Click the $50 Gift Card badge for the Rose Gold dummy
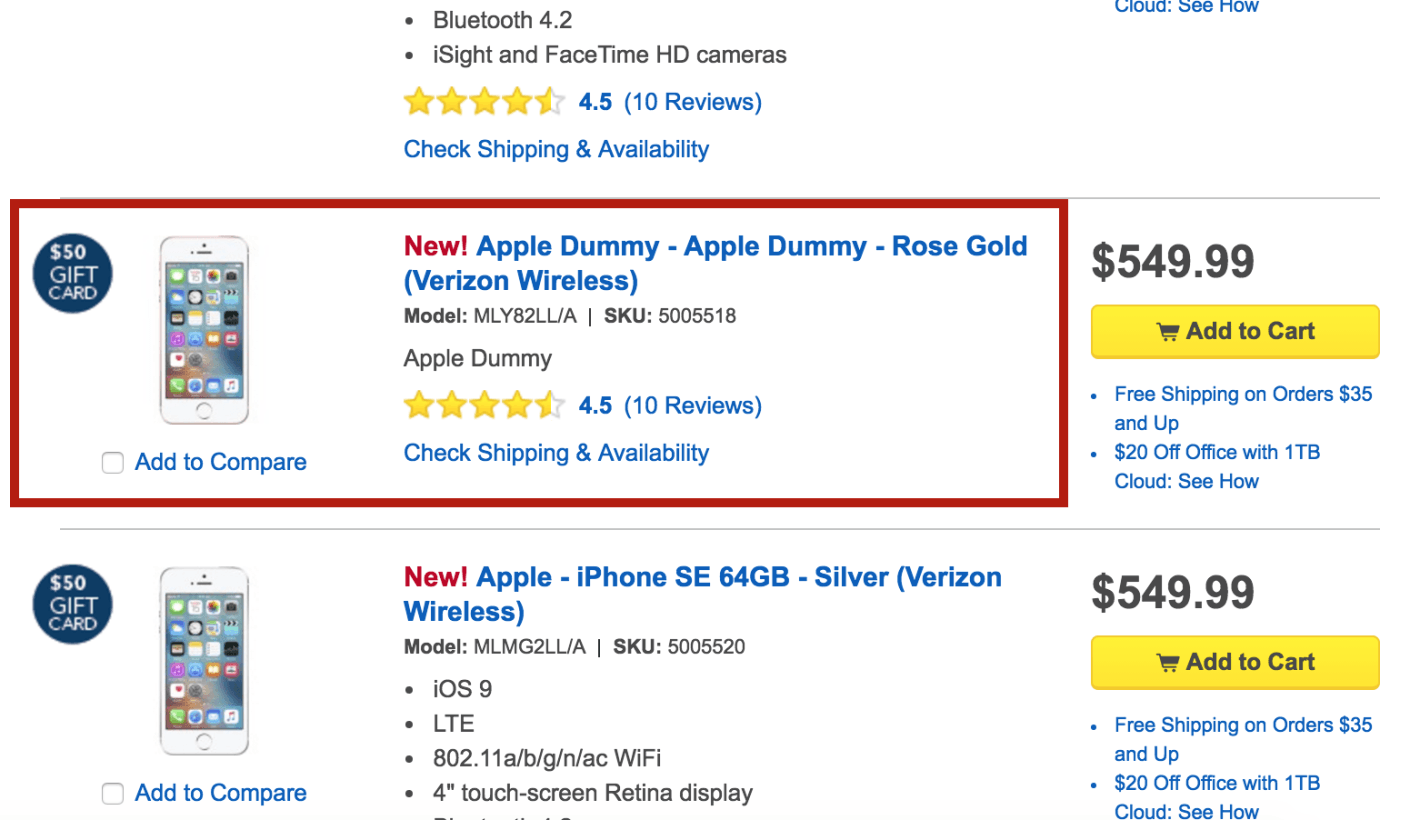Image resolution: width=1420 pixels, height=820 pixels. coord(72,273)
